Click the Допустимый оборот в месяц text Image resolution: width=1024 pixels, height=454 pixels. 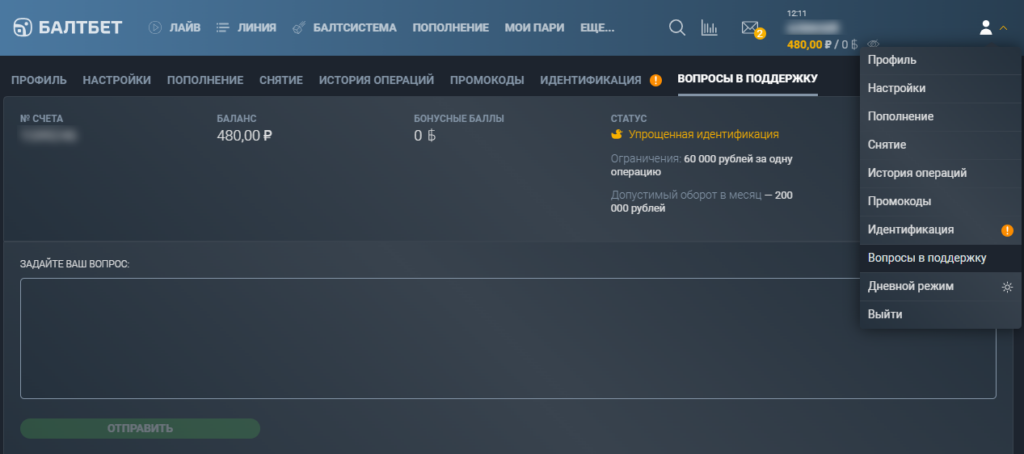(x=686, y=195)
